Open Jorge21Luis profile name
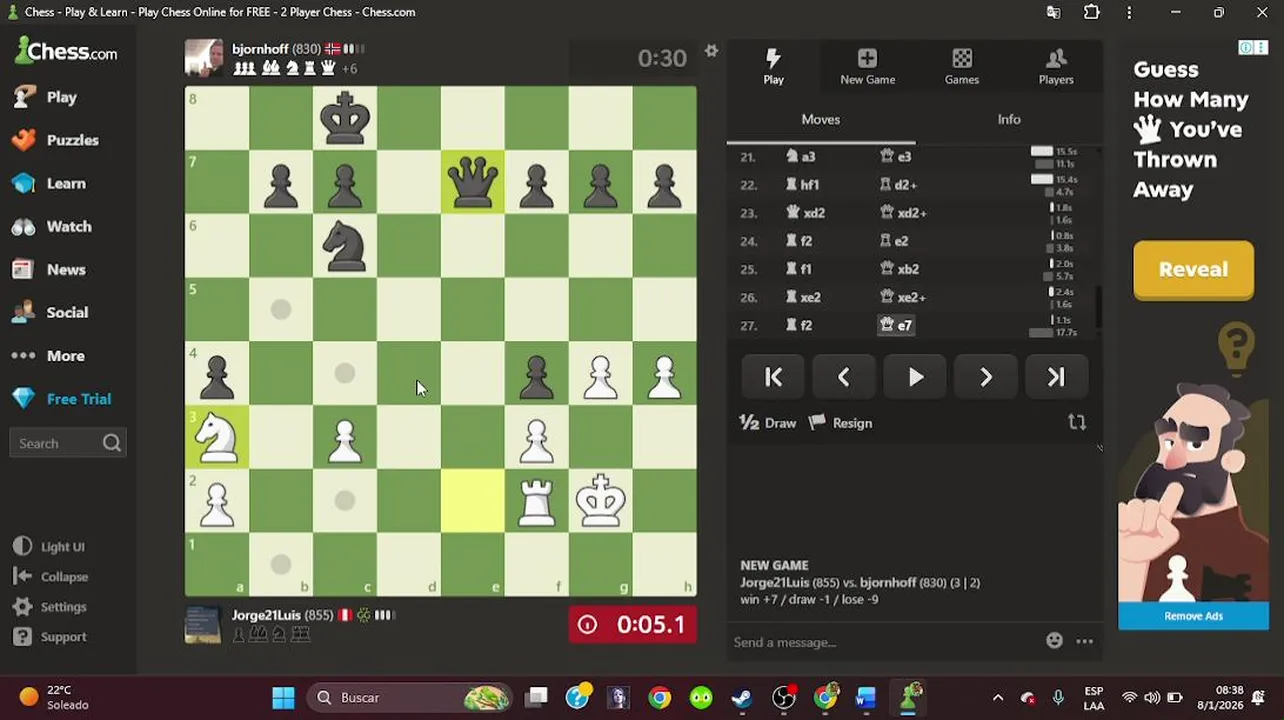The image size is (1284, 720). coord(267,615)
